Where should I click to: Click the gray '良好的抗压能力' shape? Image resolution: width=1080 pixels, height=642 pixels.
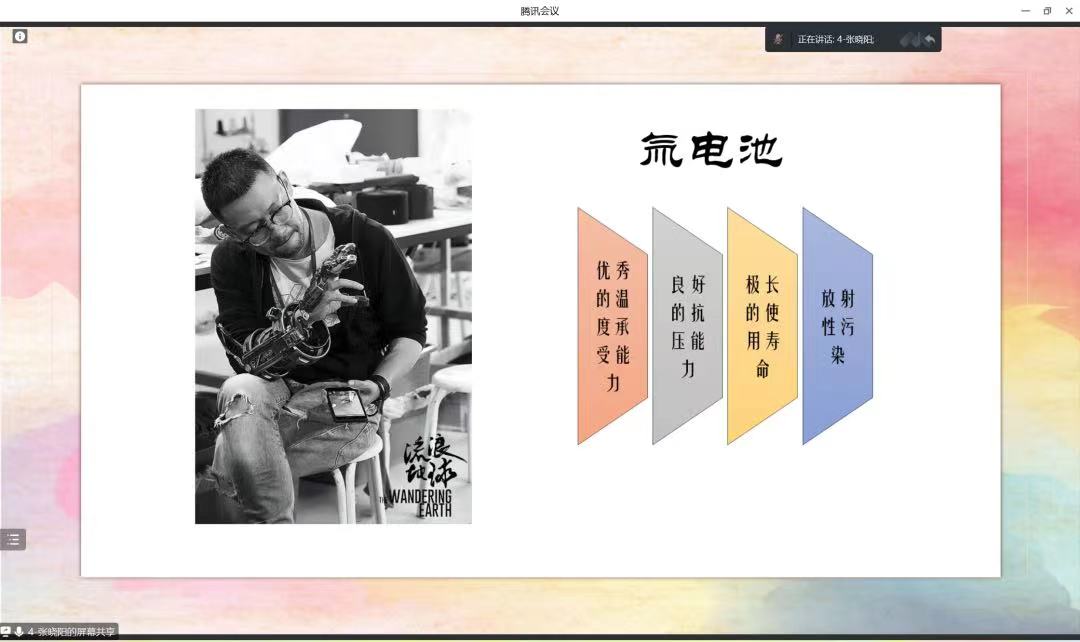pos(687,326)
